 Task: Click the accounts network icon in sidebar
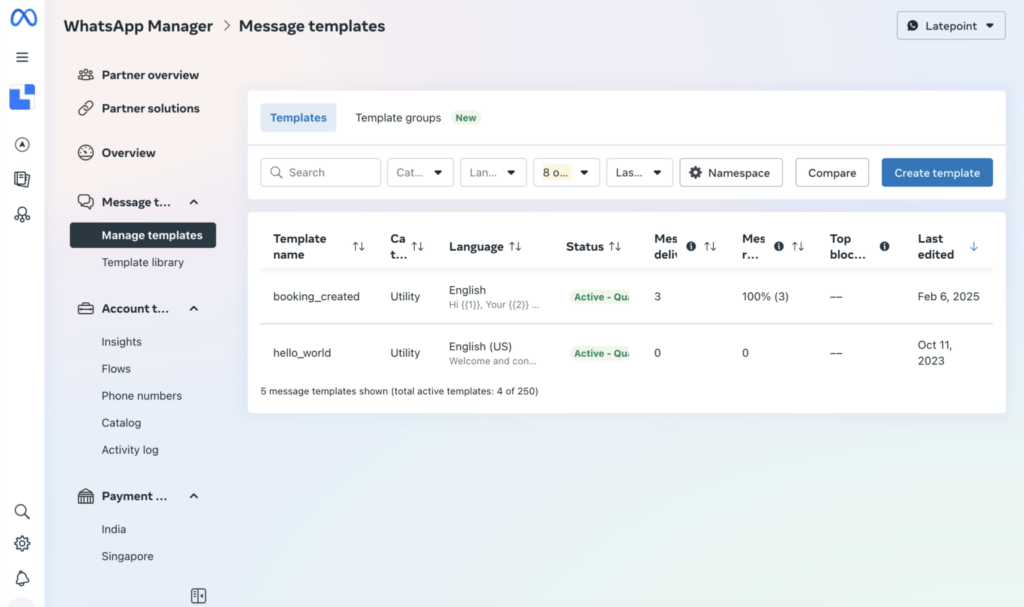coord(22,213)
